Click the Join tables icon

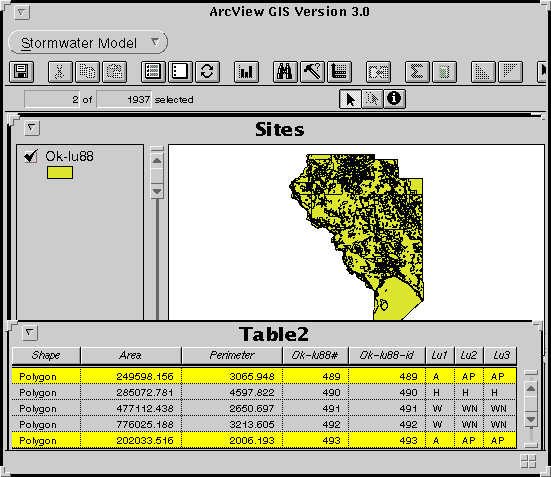(378, 72)
